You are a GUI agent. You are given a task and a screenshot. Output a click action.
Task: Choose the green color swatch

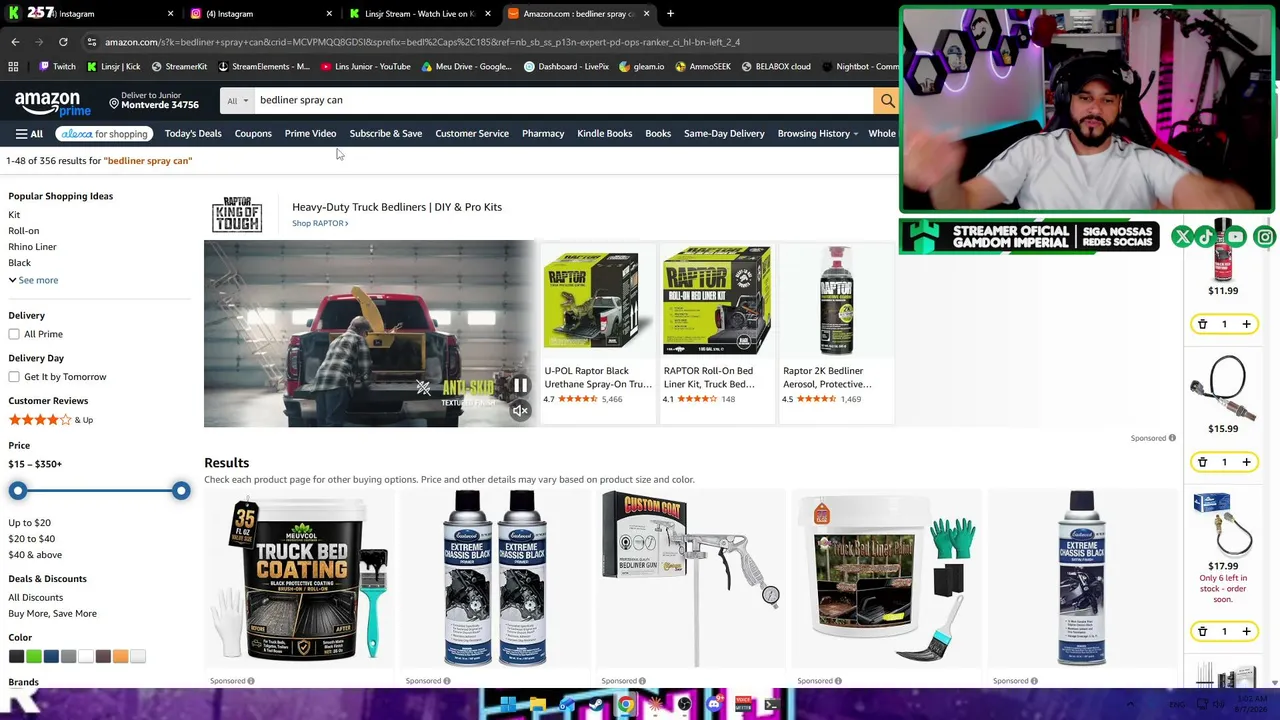tap(34, 657)
